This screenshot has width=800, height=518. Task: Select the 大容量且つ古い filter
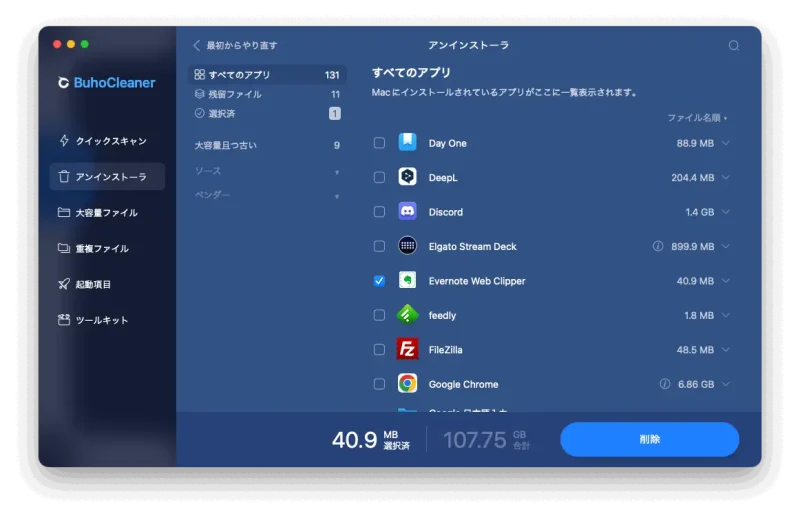(267, 145)
